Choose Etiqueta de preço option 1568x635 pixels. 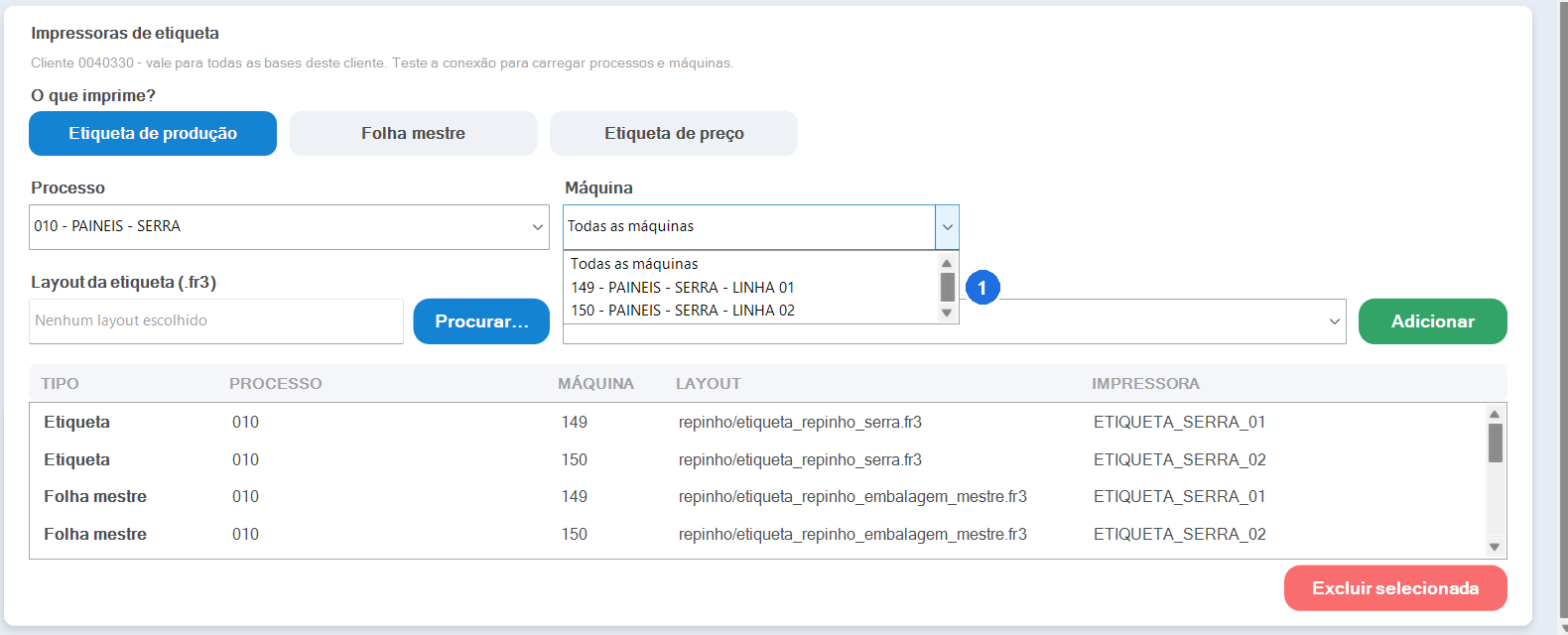[x=674, y=133]
